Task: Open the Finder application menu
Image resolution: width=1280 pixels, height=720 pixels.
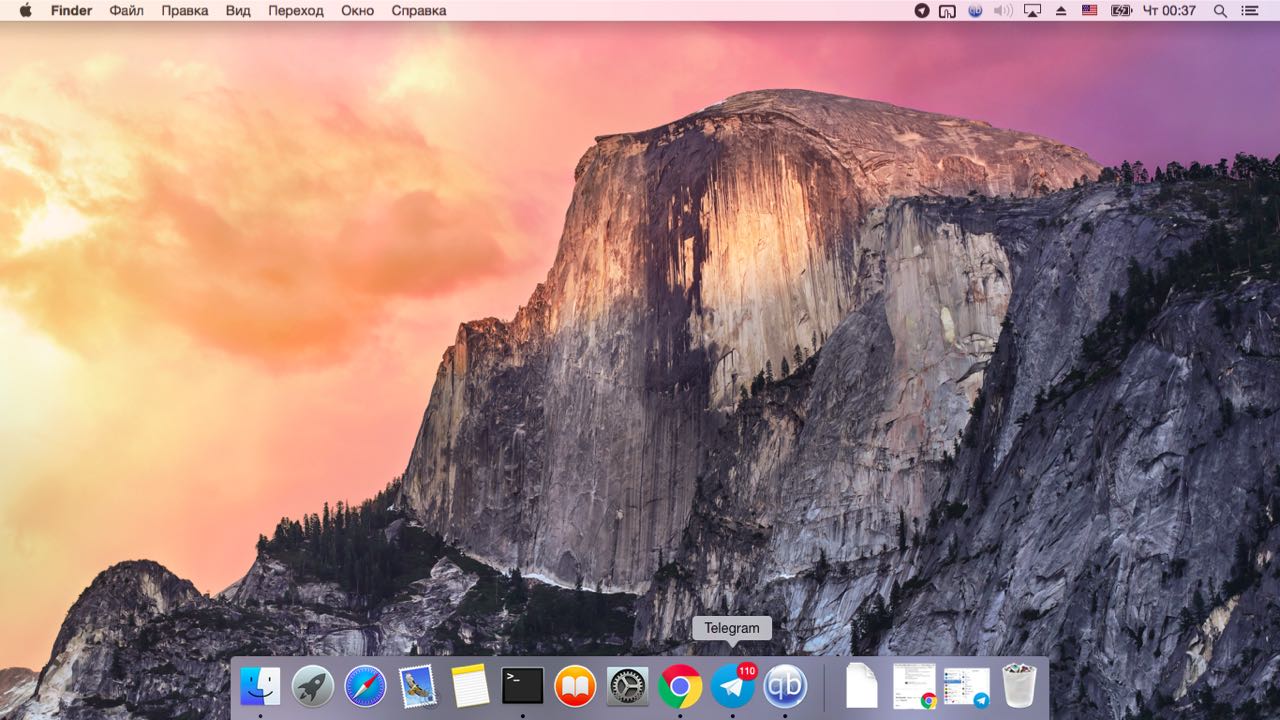Action: tap(71, 10)
